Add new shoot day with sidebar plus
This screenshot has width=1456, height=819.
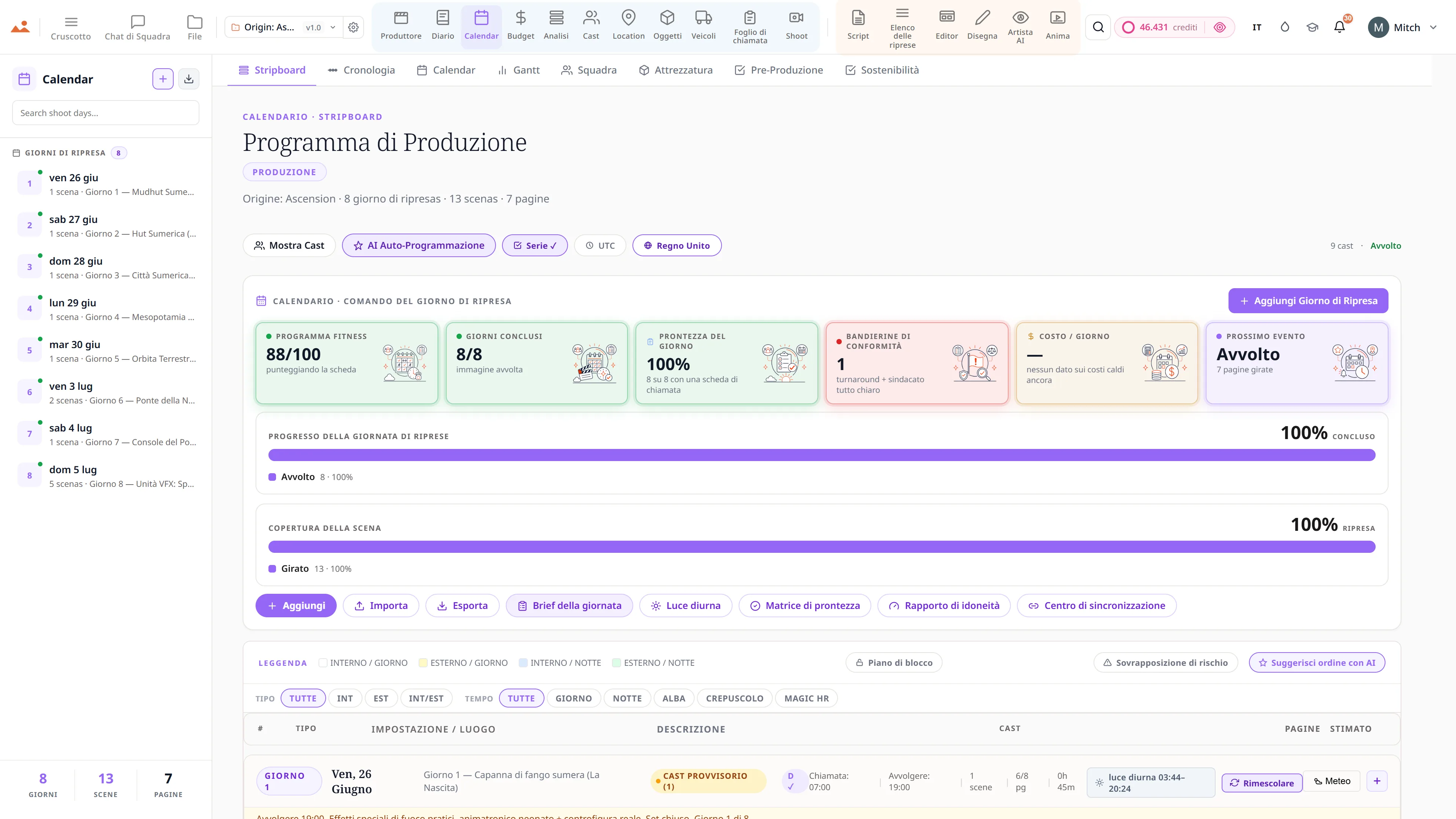[x=163, y=79]
